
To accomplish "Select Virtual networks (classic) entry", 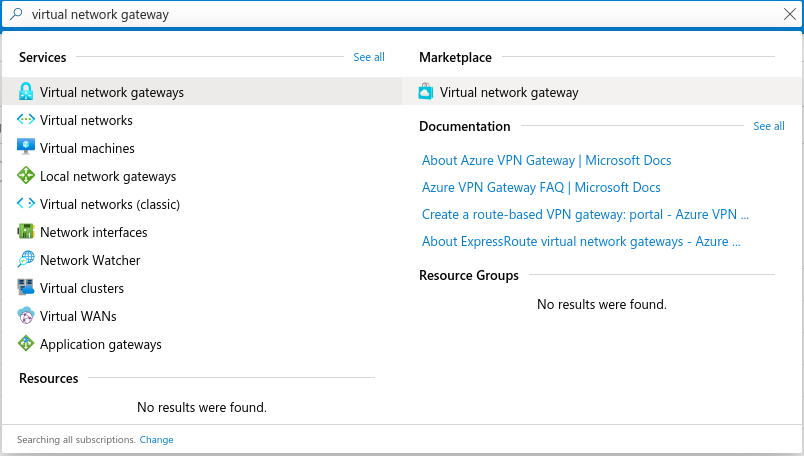I will click(202, 204).
